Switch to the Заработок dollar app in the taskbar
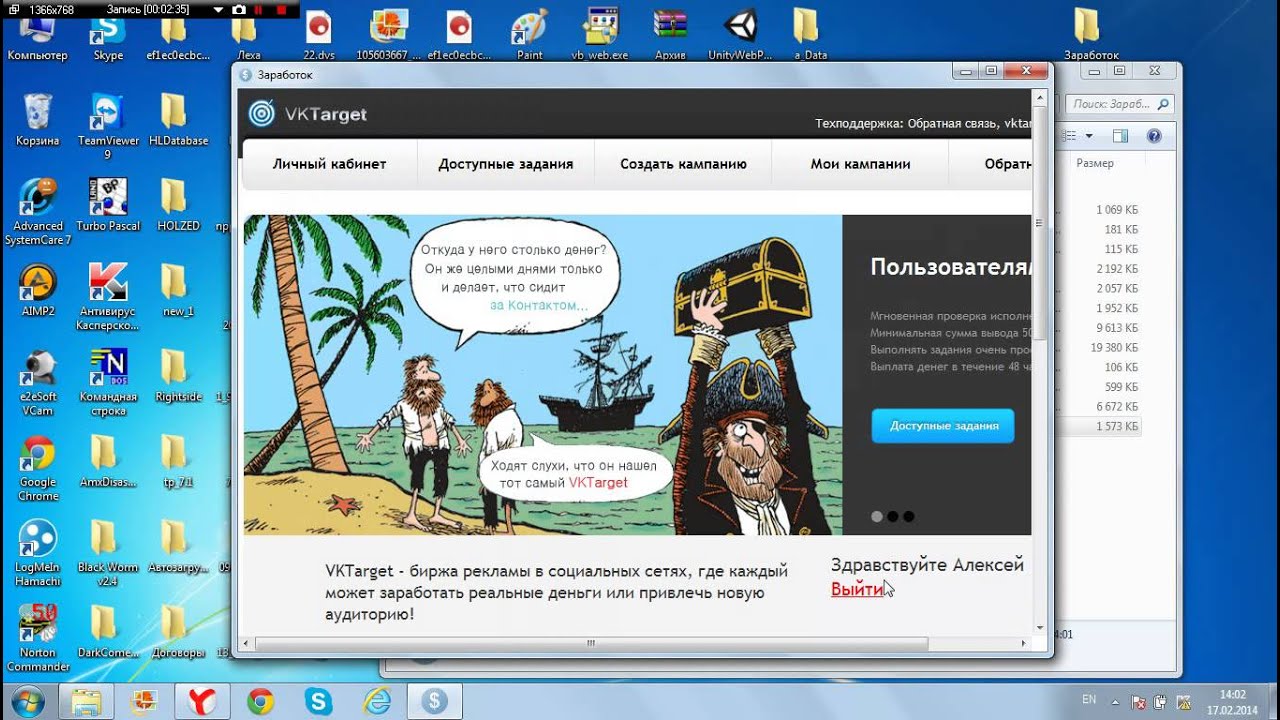Image resolution: width=1280 pixels, height=720 pixels. pos(433,700)
